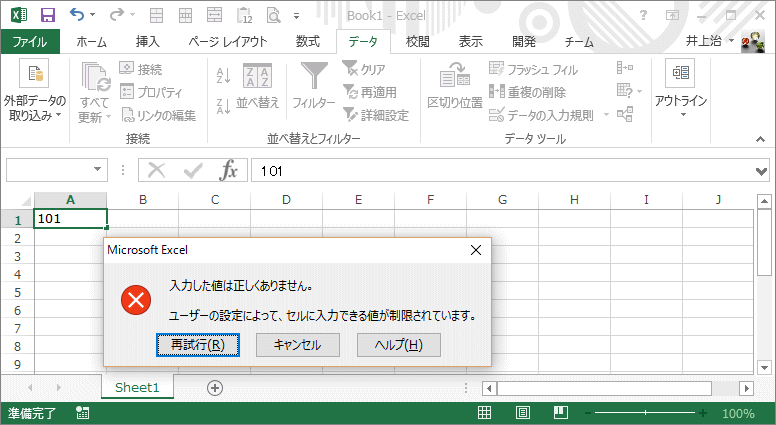Collapse the ribbon
The height and width of the screenshot is (425, 776).
(x=761, y=140)
